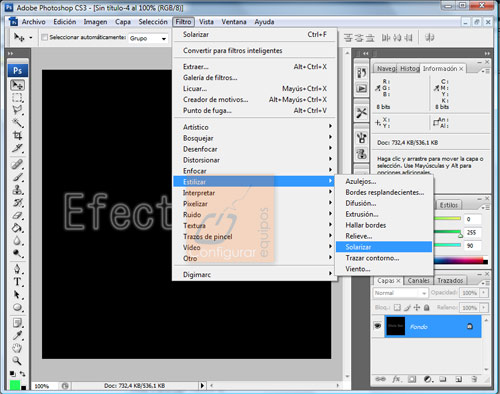Viewport: 500px width, 394px height.
Task: Open the Normal blend mode dropdown
Action: tap(400, 293)
